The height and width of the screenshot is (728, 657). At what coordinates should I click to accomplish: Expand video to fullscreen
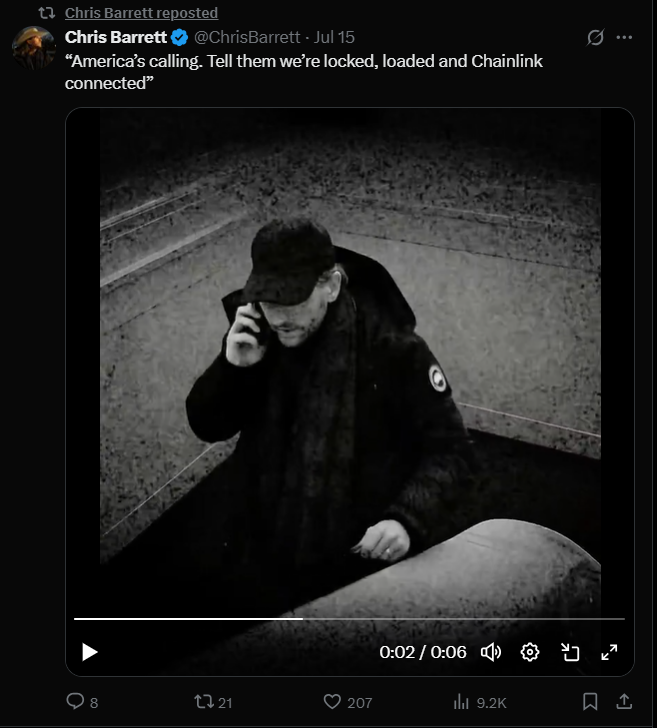[x=609, y=652]
